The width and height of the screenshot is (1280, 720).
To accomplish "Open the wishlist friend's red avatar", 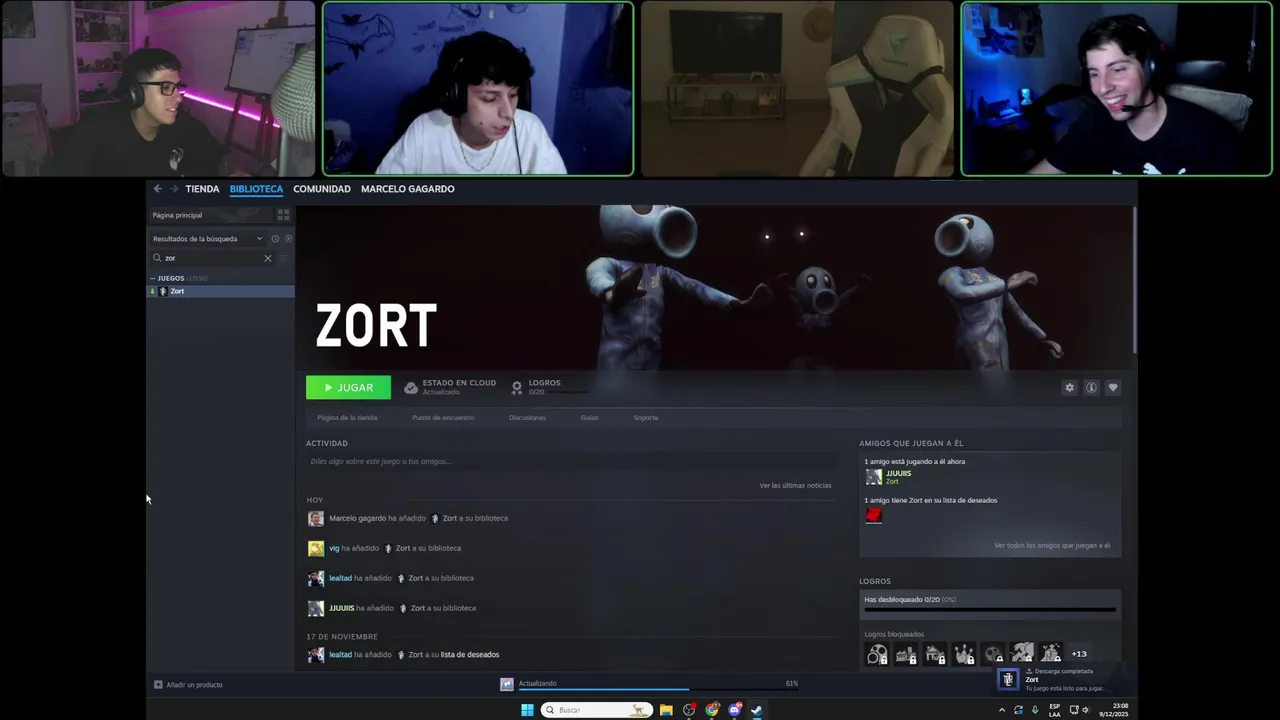I will [x=874, y=515].
